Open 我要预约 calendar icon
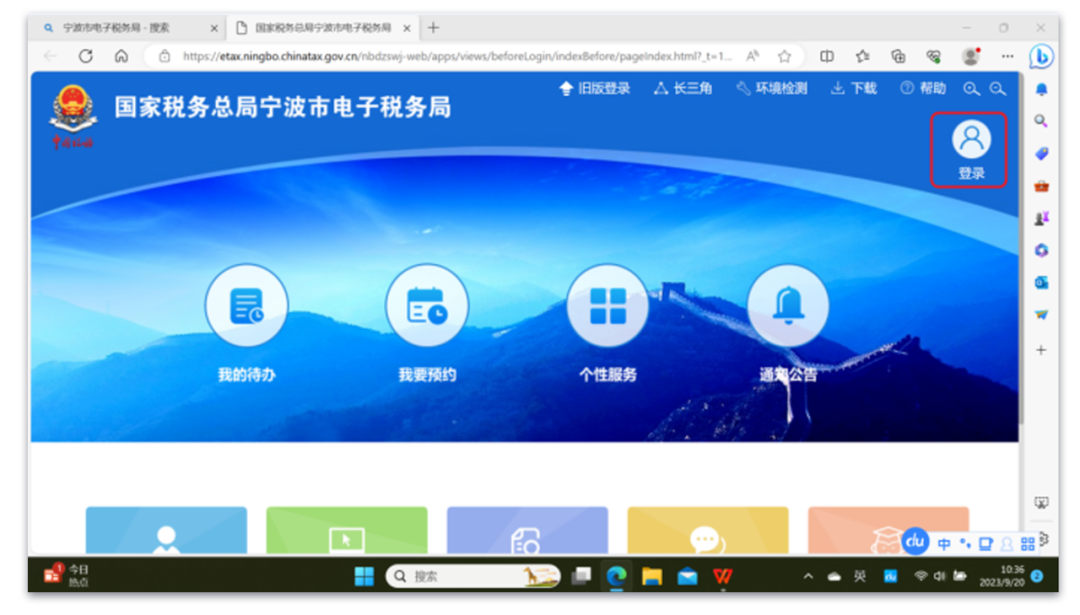Viewport: 1080px width, 615px height. [427, 305]
